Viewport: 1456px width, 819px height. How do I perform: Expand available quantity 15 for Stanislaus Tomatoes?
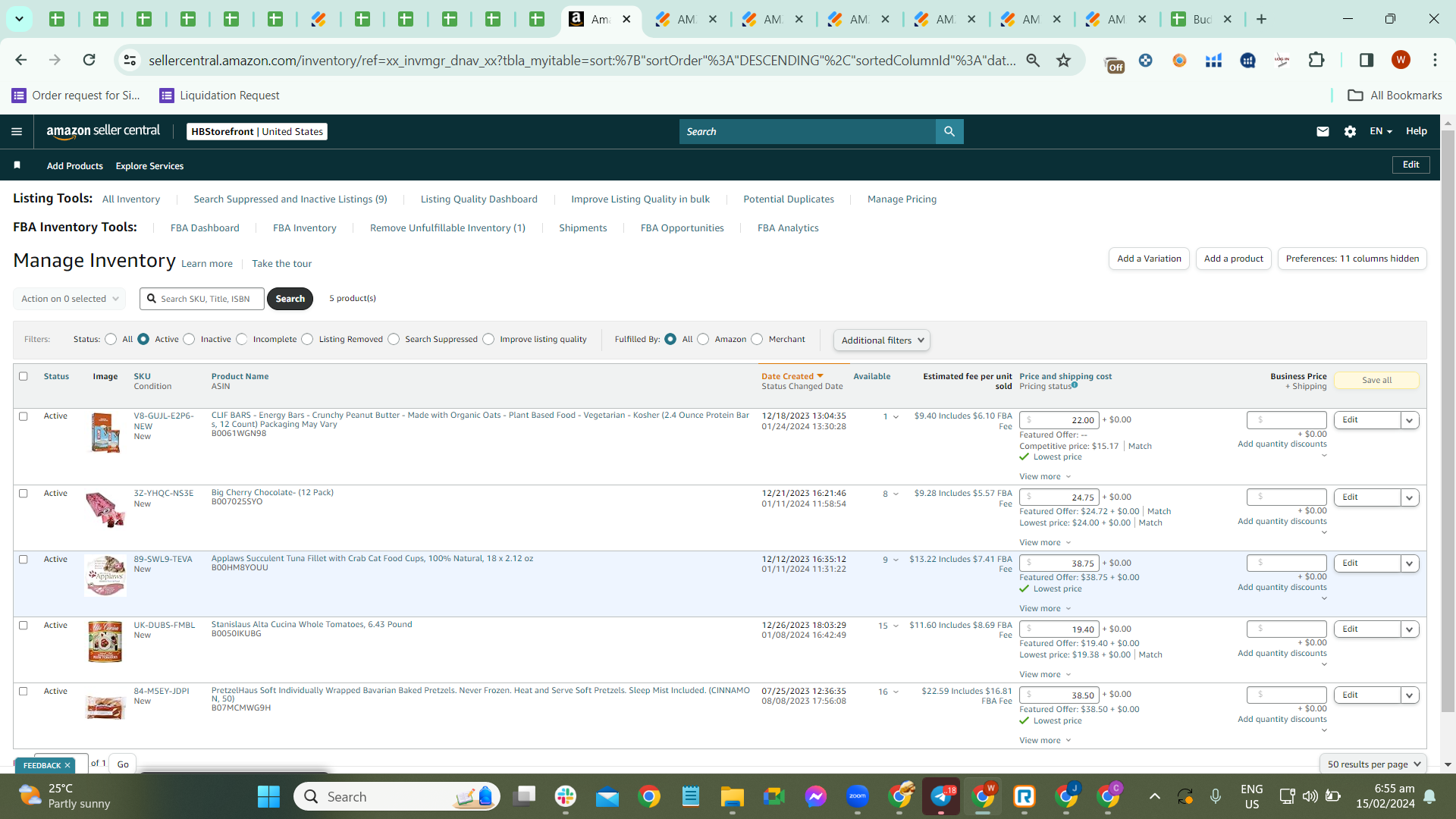pos(888,626)
